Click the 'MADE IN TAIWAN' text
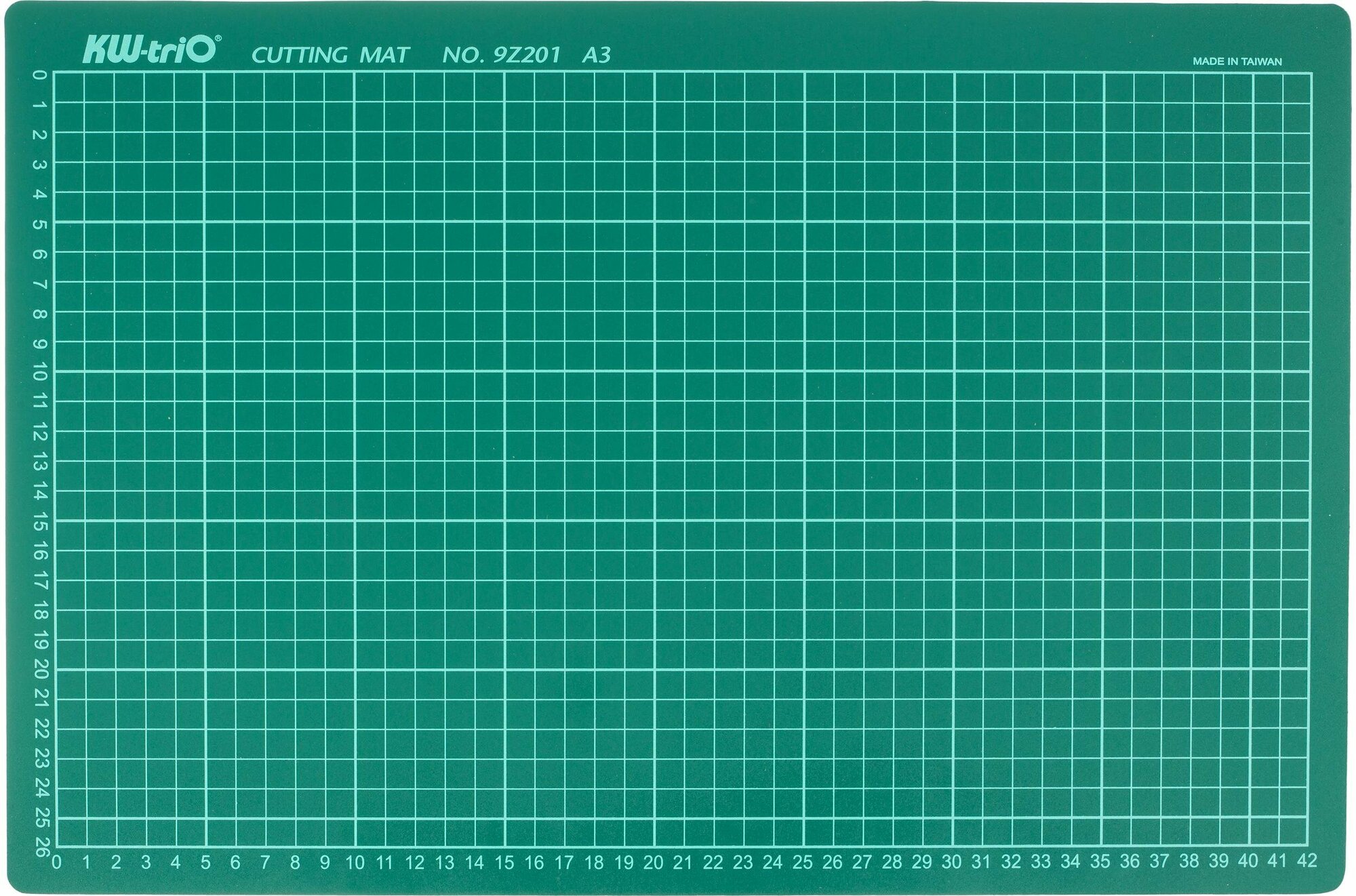Image resolution: width=1356 pixels, height=896 pixels. click(x=1237, y=61)
